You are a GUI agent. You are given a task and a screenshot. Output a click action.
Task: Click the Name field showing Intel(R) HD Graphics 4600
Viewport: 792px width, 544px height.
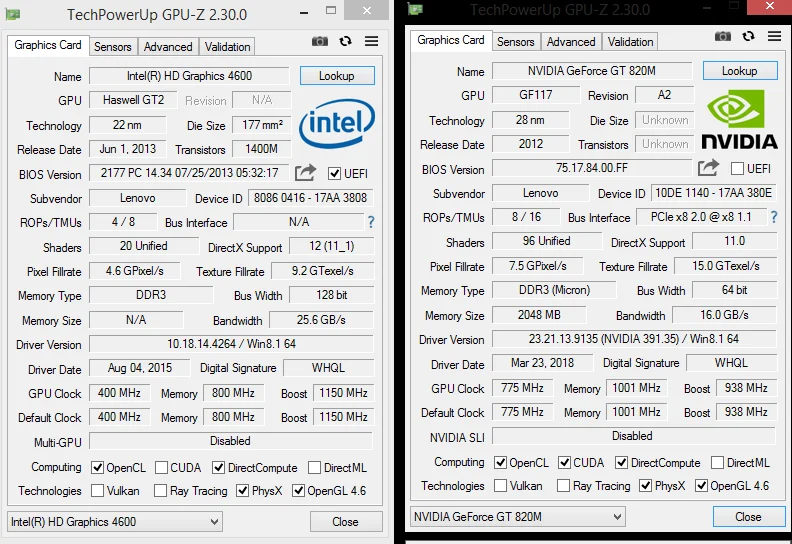tap(189, 76)
